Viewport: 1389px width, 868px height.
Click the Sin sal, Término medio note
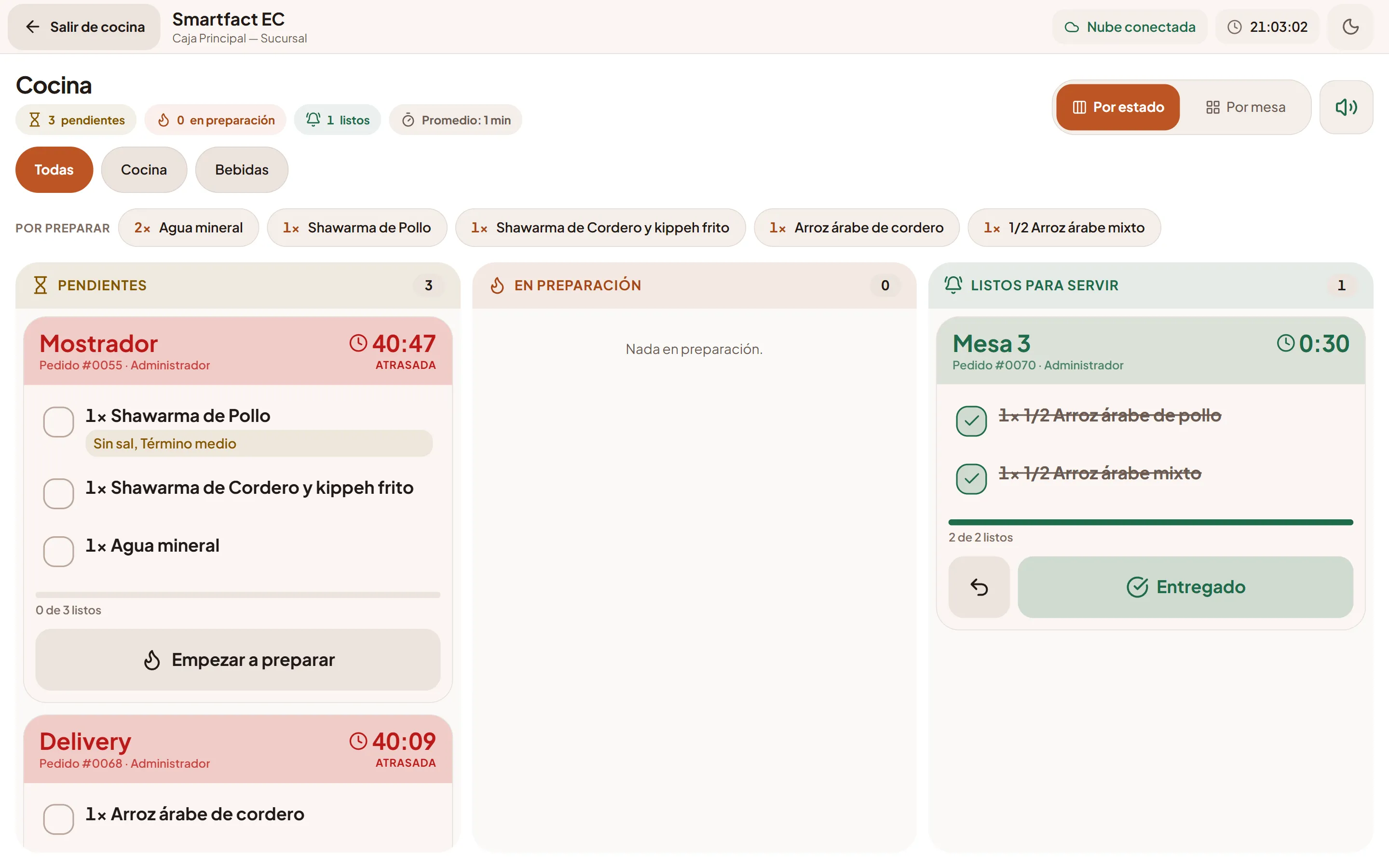click(x=259, y=444)
